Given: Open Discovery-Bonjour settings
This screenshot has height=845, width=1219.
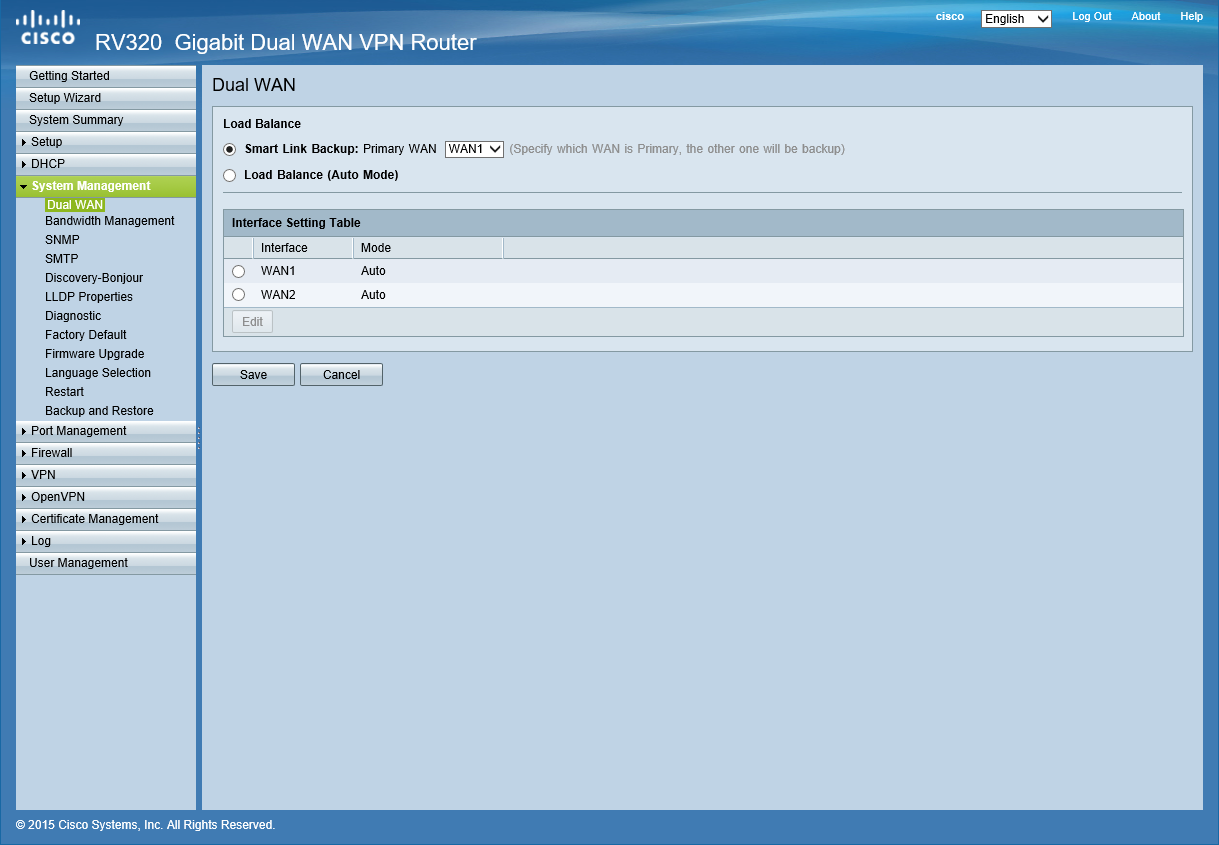Looking at the screenshot, I should coord(94,278).
